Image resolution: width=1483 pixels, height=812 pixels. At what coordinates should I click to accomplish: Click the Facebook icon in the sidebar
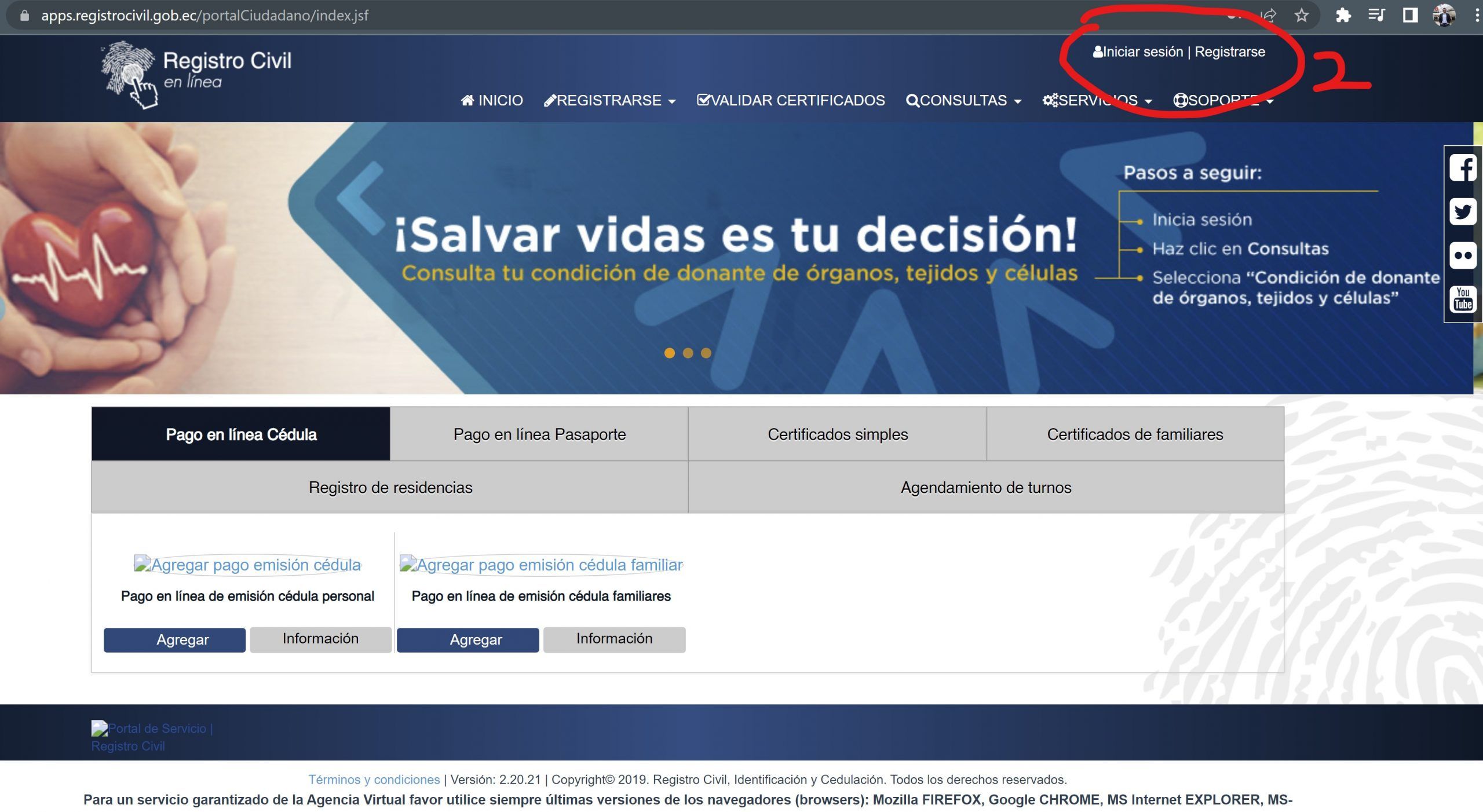click(x=1463, y=168)
